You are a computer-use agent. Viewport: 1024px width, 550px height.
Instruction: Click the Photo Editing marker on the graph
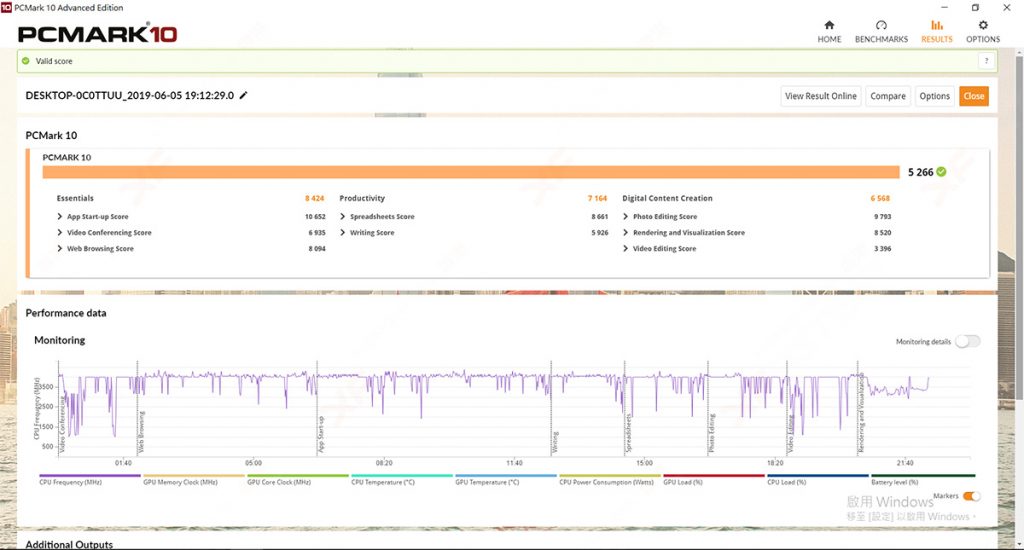712,433
